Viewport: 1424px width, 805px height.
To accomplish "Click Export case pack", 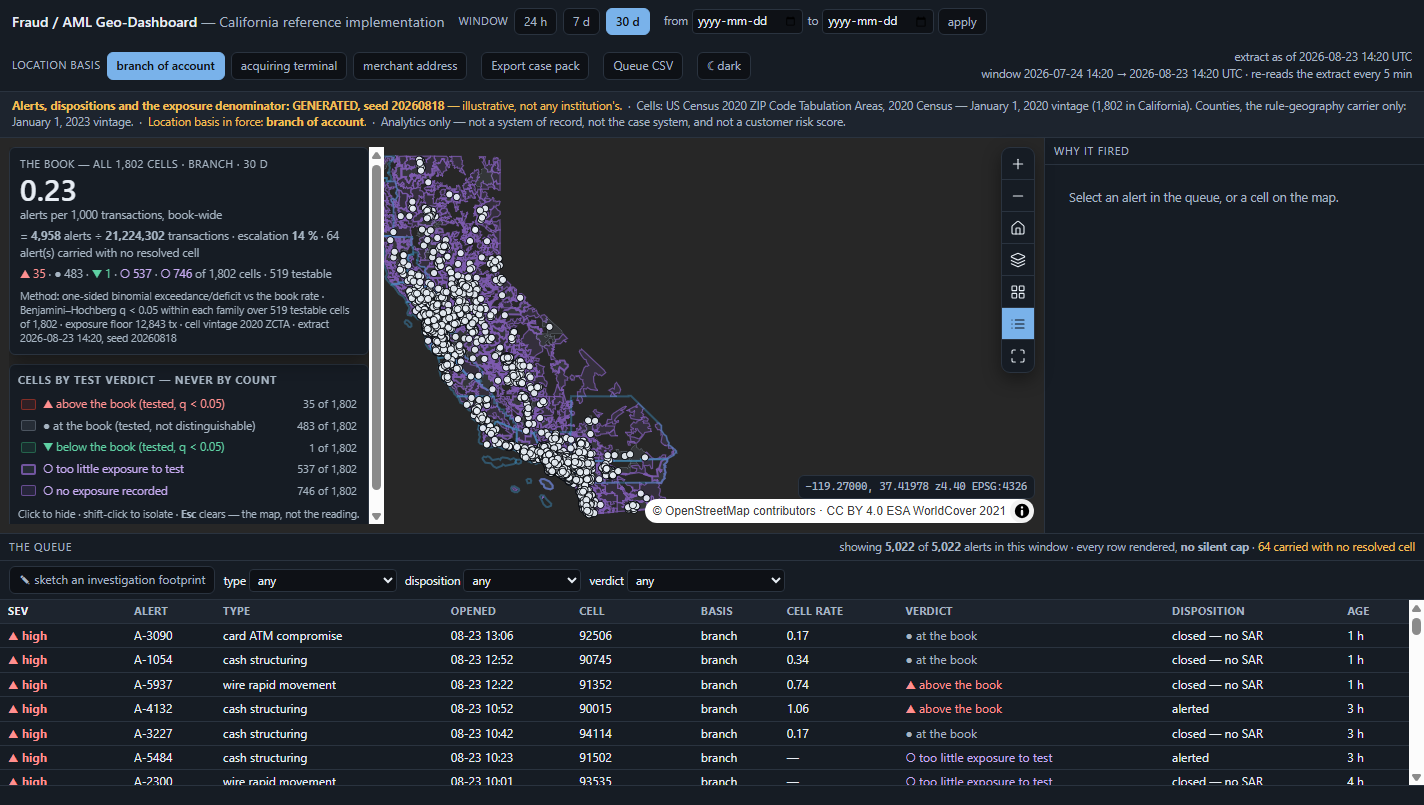I will tap(536, 66).
